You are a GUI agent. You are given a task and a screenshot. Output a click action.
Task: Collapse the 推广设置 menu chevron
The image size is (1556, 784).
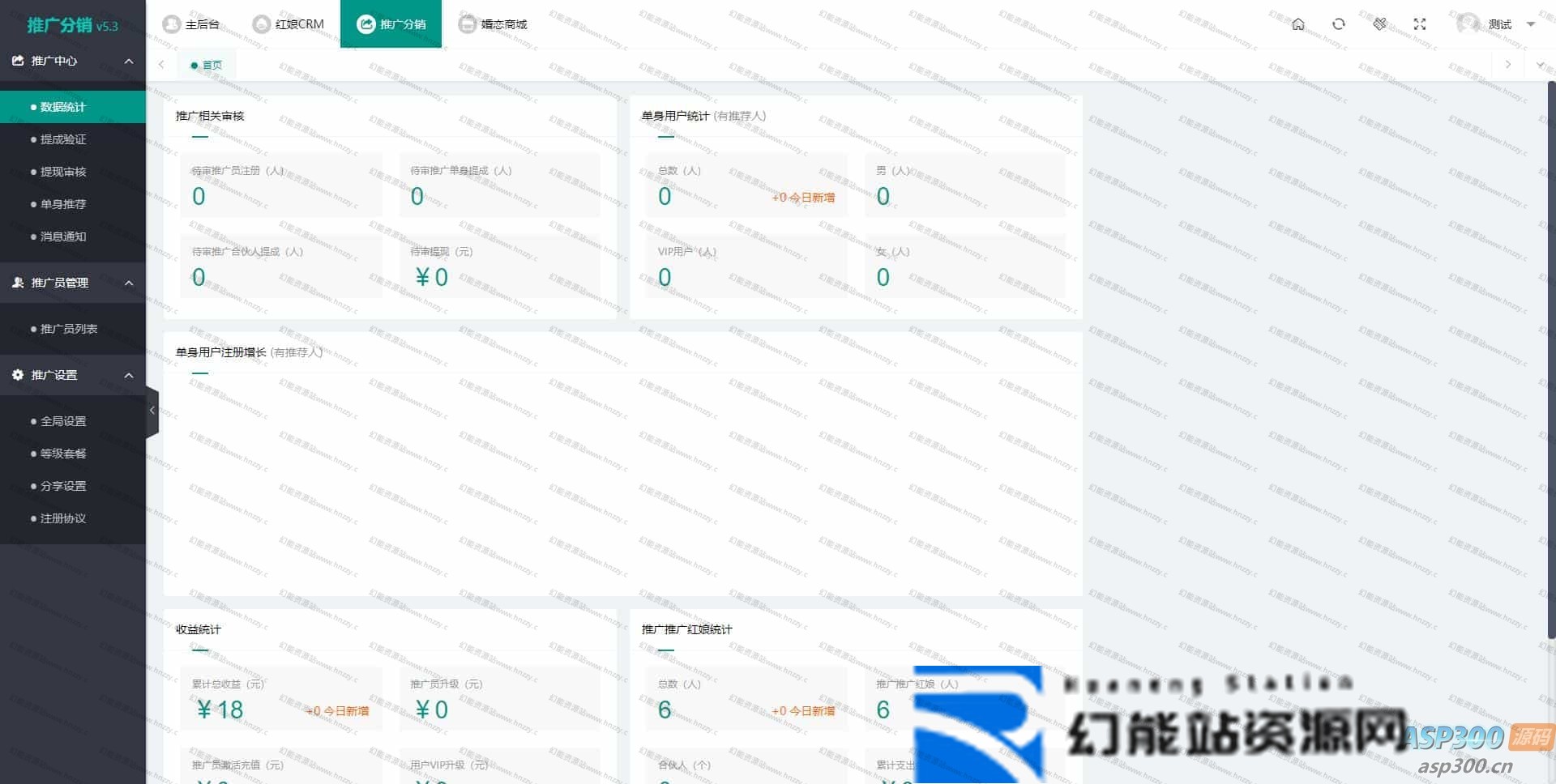129,376
